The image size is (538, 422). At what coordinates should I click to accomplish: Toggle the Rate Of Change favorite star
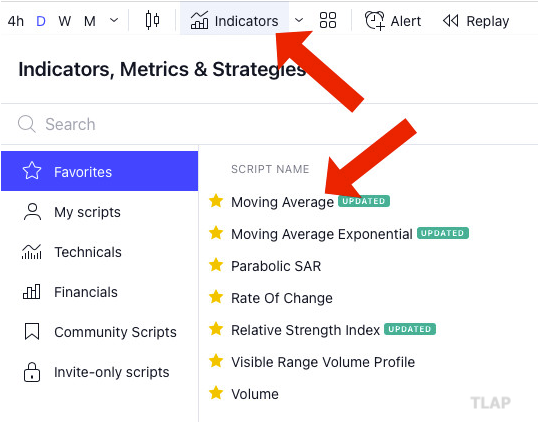pyautogui.click(x=216, y=297)
